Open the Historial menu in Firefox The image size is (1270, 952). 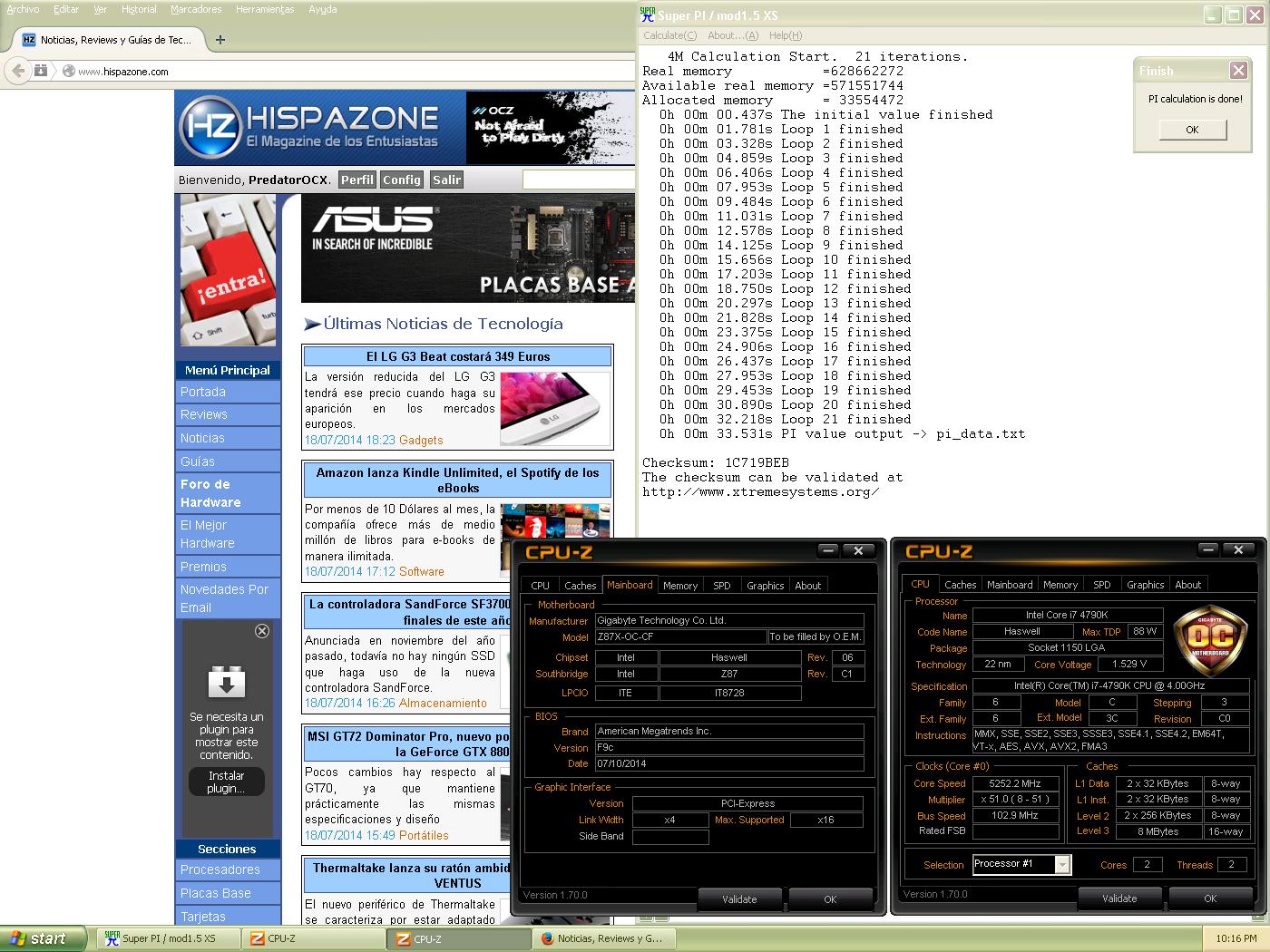tap(139, 9)
